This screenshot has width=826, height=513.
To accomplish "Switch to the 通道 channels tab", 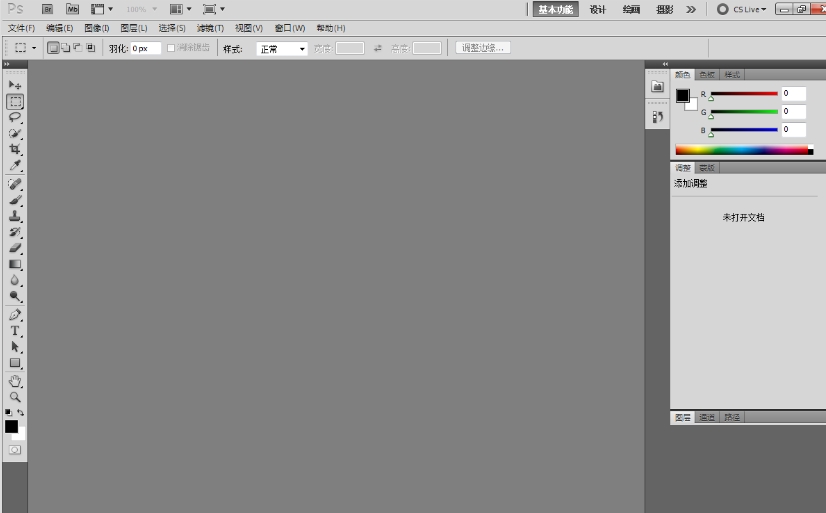I will pyautogui.click(x=707, y=417).
